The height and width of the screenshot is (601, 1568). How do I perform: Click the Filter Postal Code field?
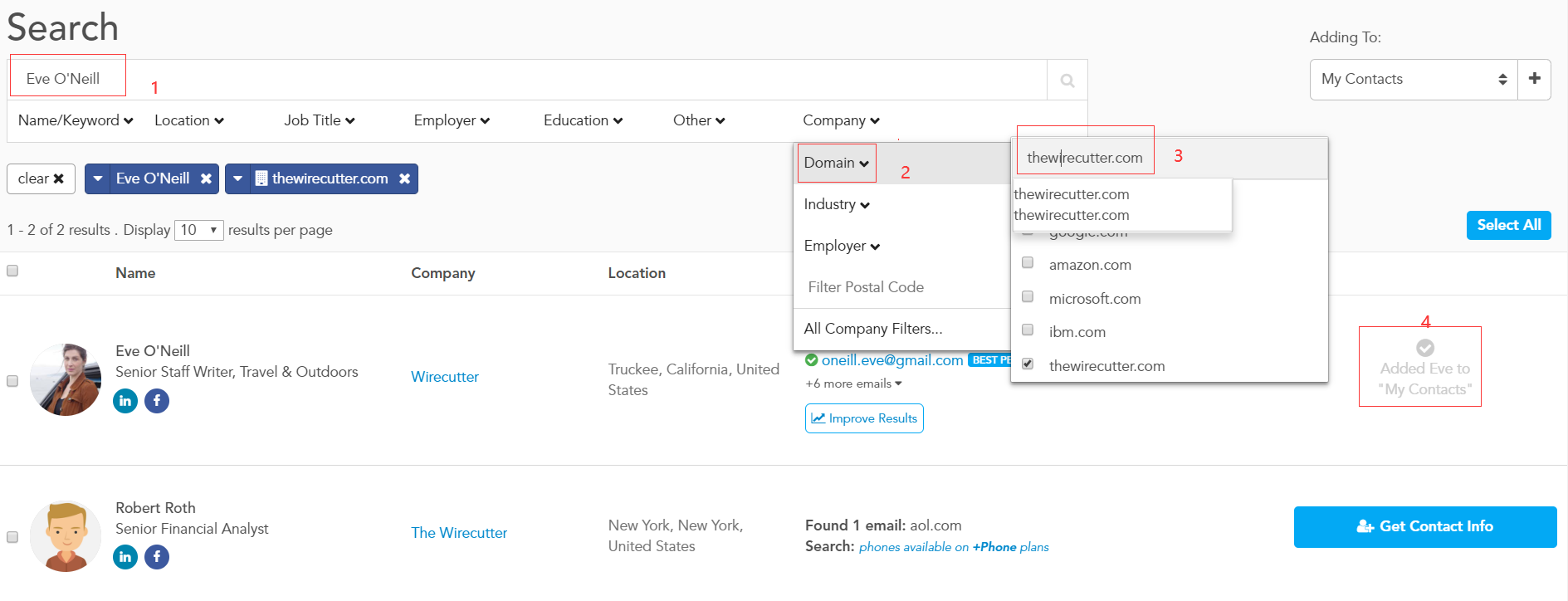click(x=901, y=287)
